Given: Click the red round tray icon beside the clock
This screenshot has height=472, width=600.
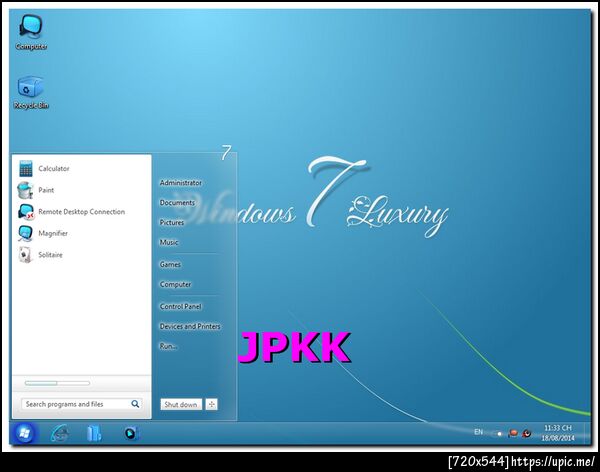Looking at the screenshot, I should tap(527, 433).
